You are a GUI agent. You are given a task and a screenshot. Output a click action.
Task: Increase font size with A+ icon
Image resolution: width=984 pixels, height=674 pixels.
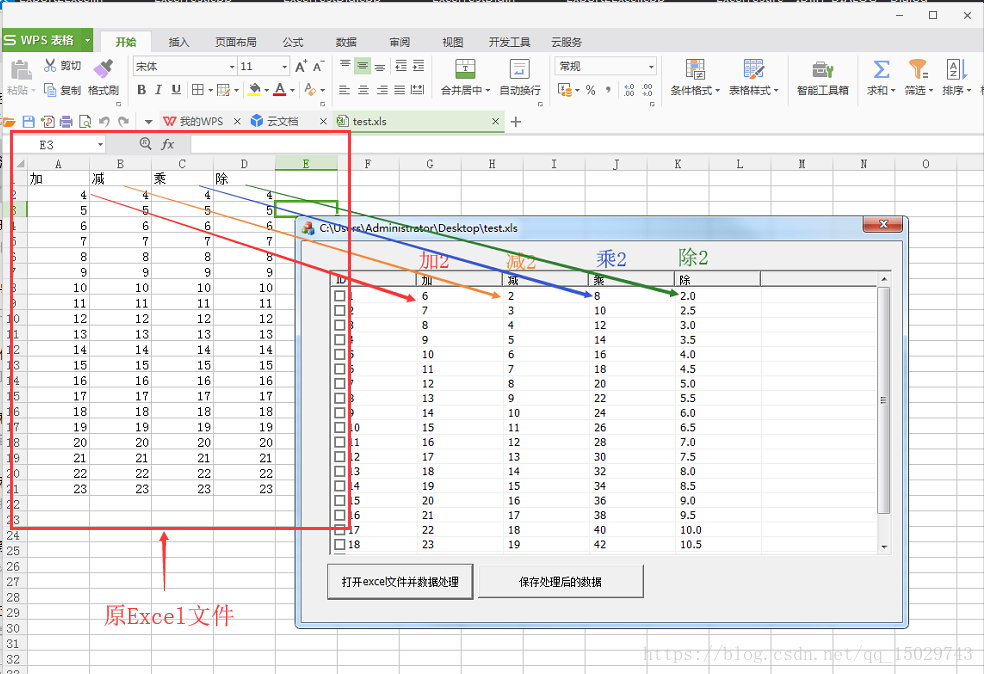pos(301,66)
